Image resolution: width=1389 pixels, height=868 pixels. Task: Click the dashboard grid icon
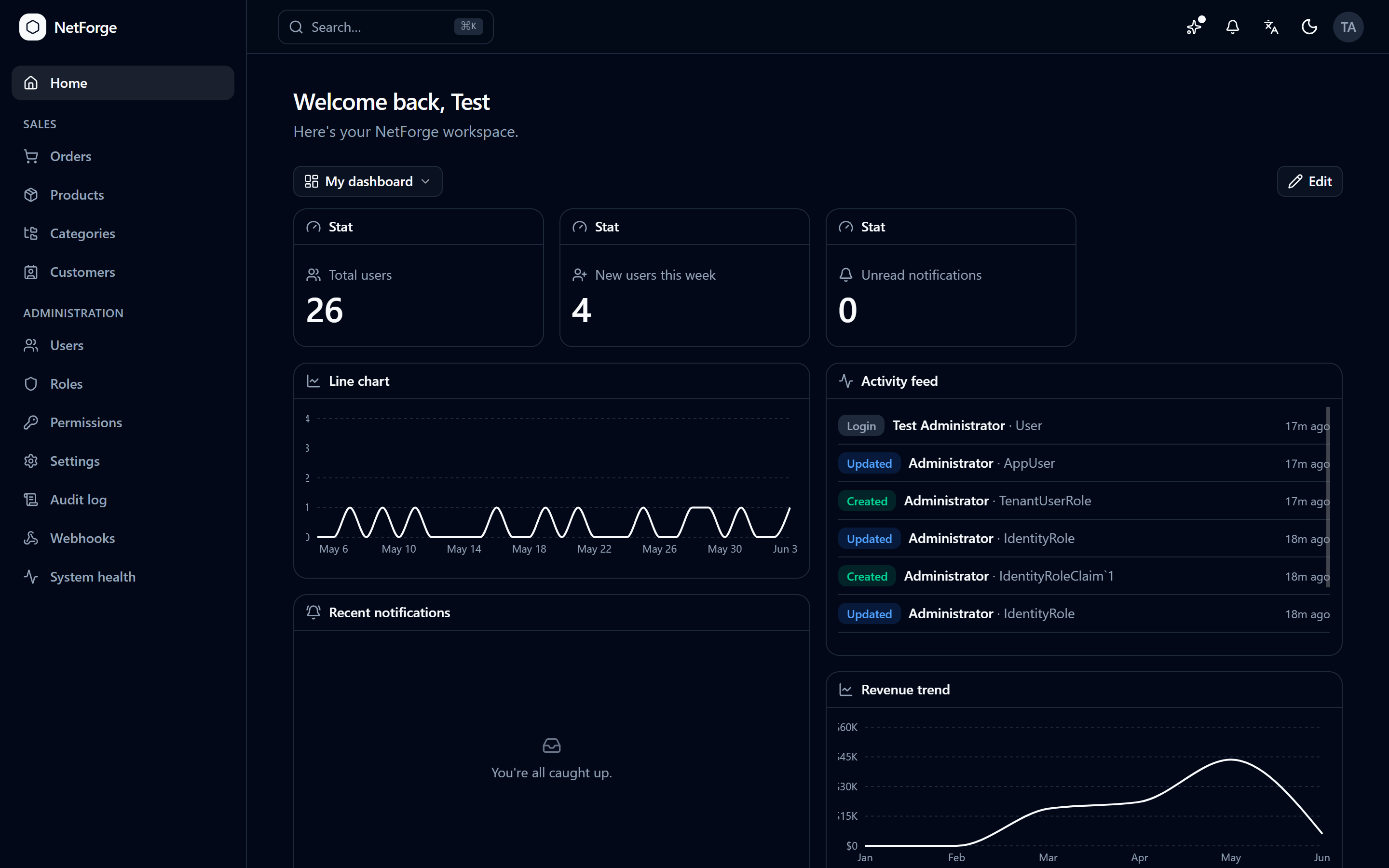[x=311, y=181]
